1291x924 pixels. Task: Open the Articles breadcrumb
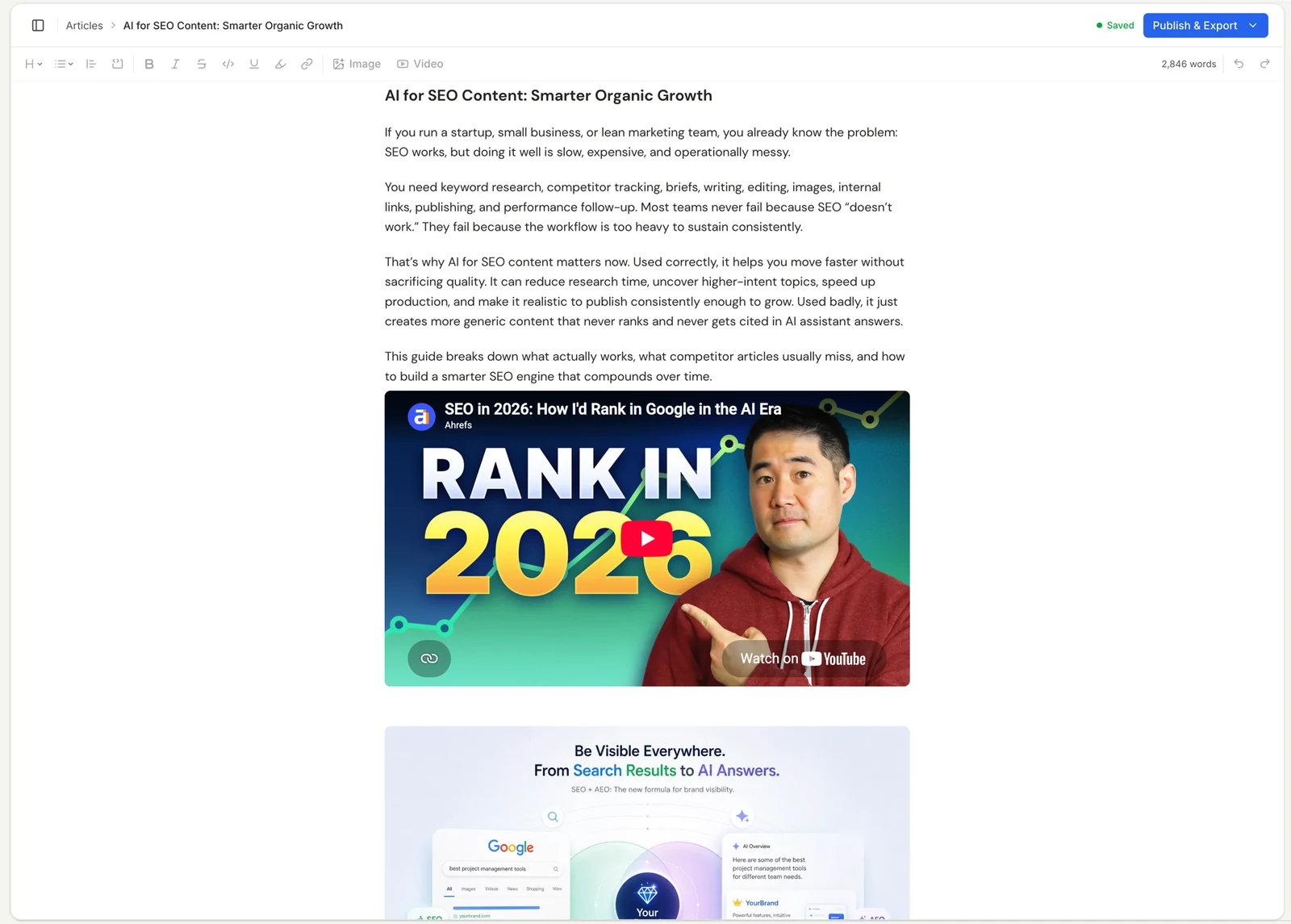(84, 26)
